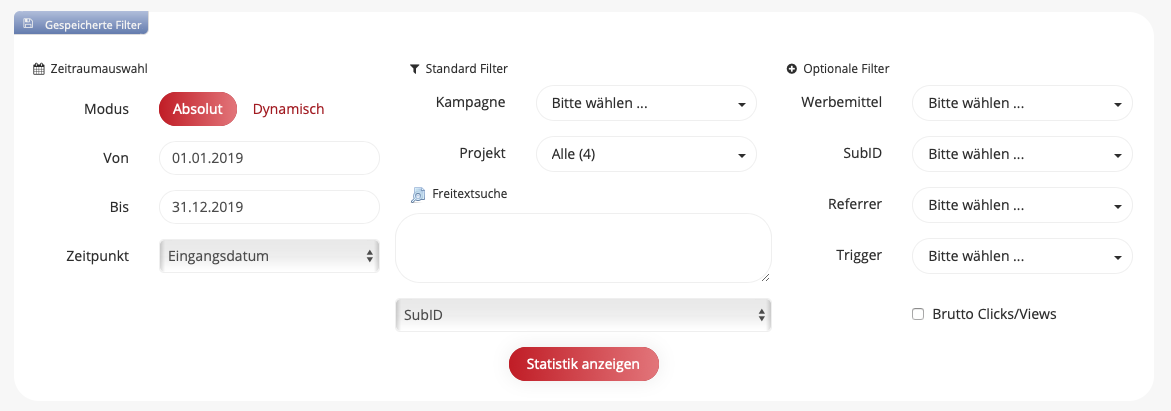Open the Zeitpunkt select showing Eingangsdatum
The height and width of the screenshot is (411, 1171).
click(x=269, y=256)
